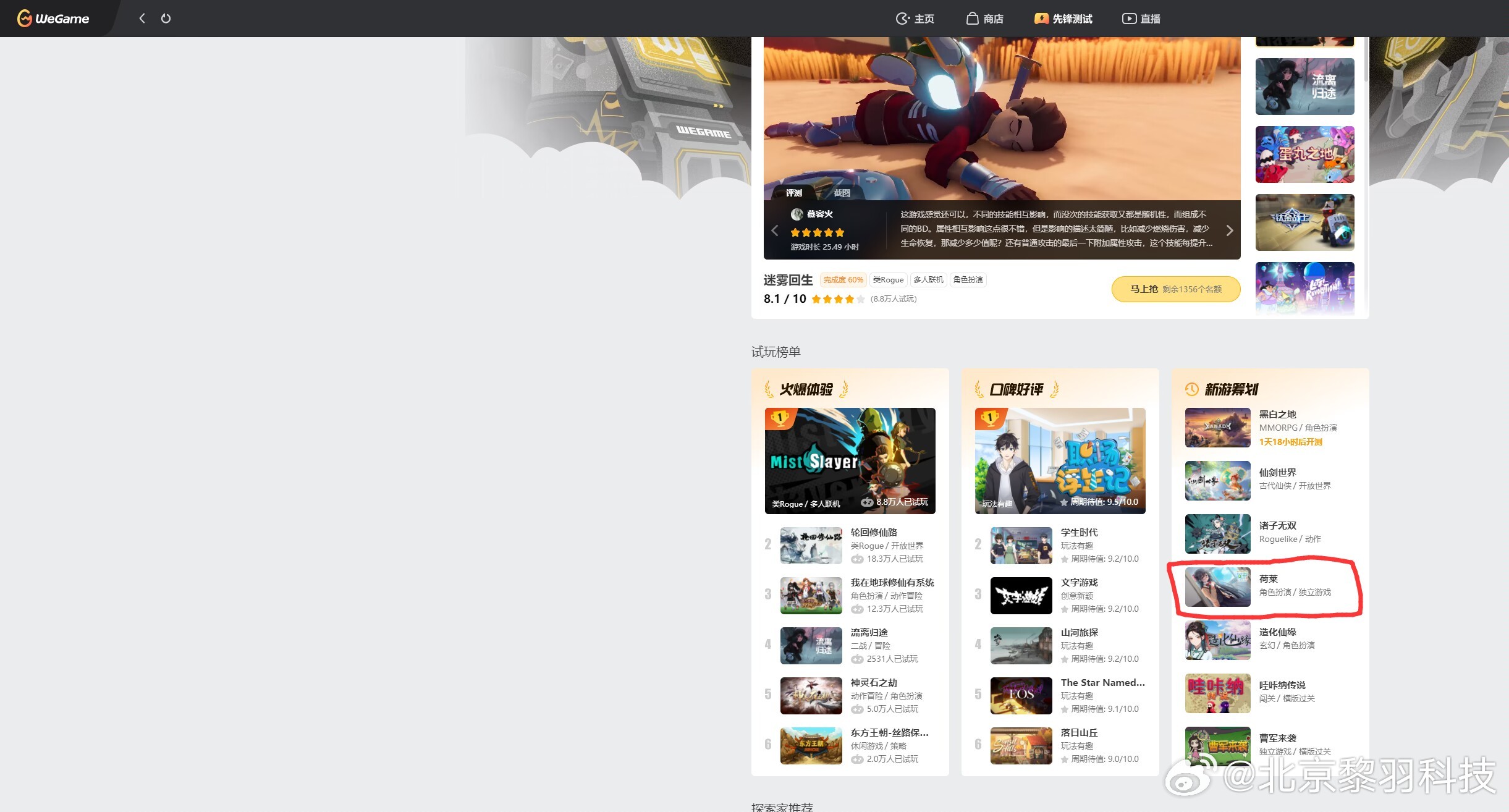Select the 类Rogue tag

coord(889,280)
